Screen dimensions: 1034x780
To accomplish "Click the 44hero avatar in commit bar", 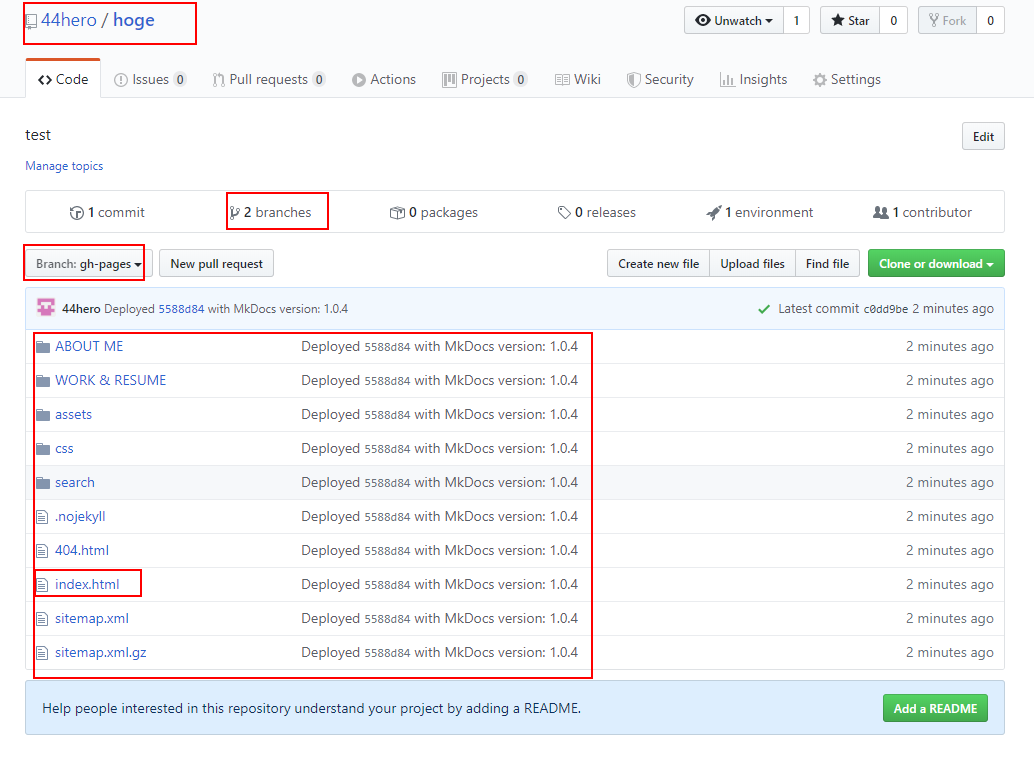I will point(46,307).
